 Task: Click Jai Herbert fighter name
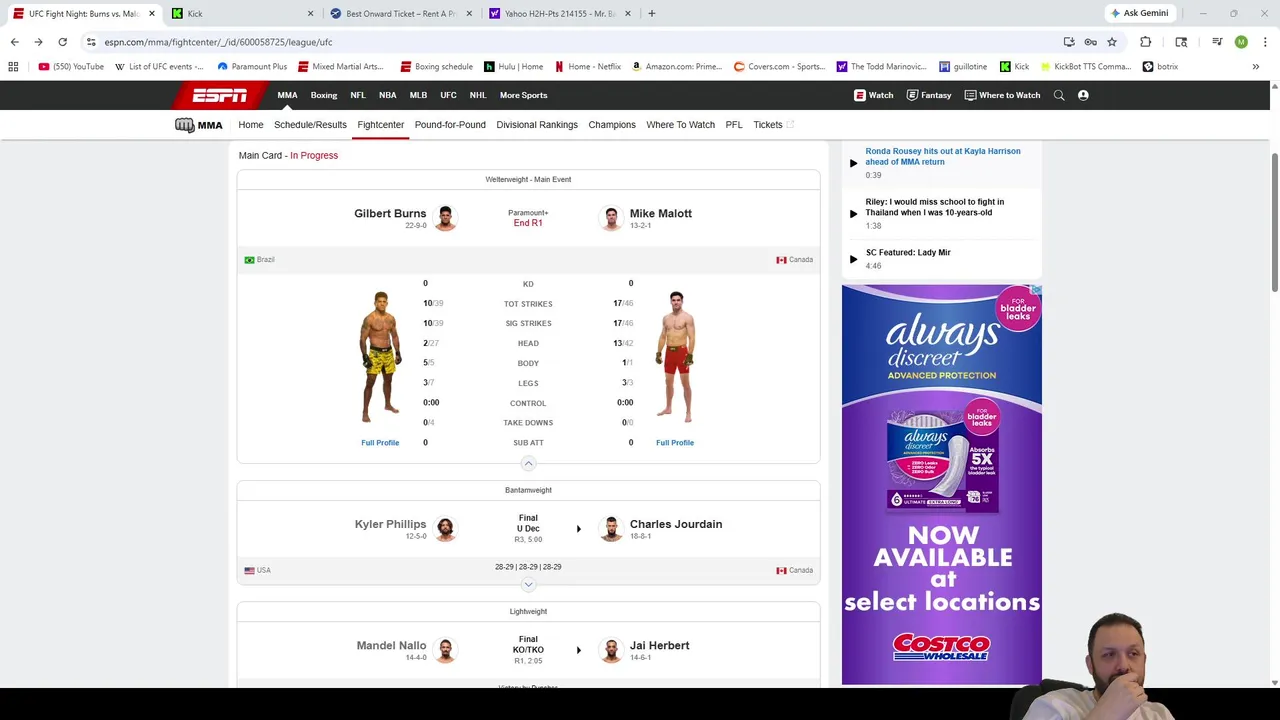pos(660,645)
